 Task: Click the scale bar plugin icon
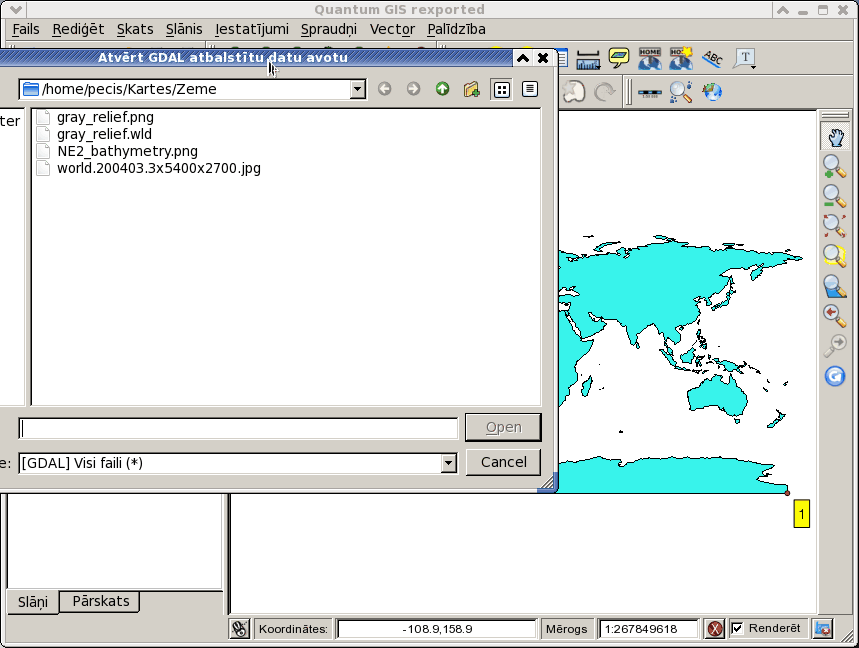[650, 93]
